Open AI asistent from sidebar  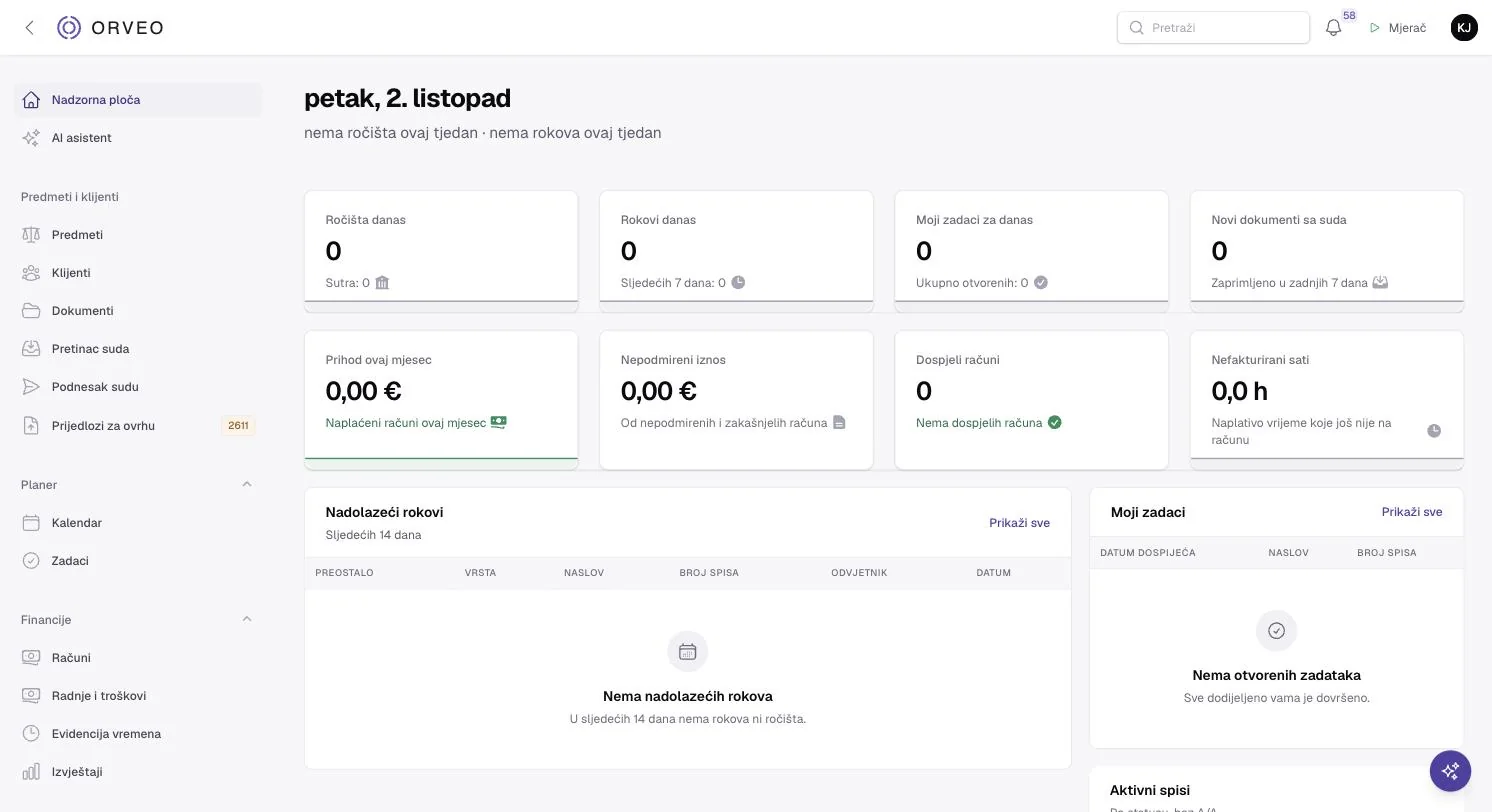[138, 138]
